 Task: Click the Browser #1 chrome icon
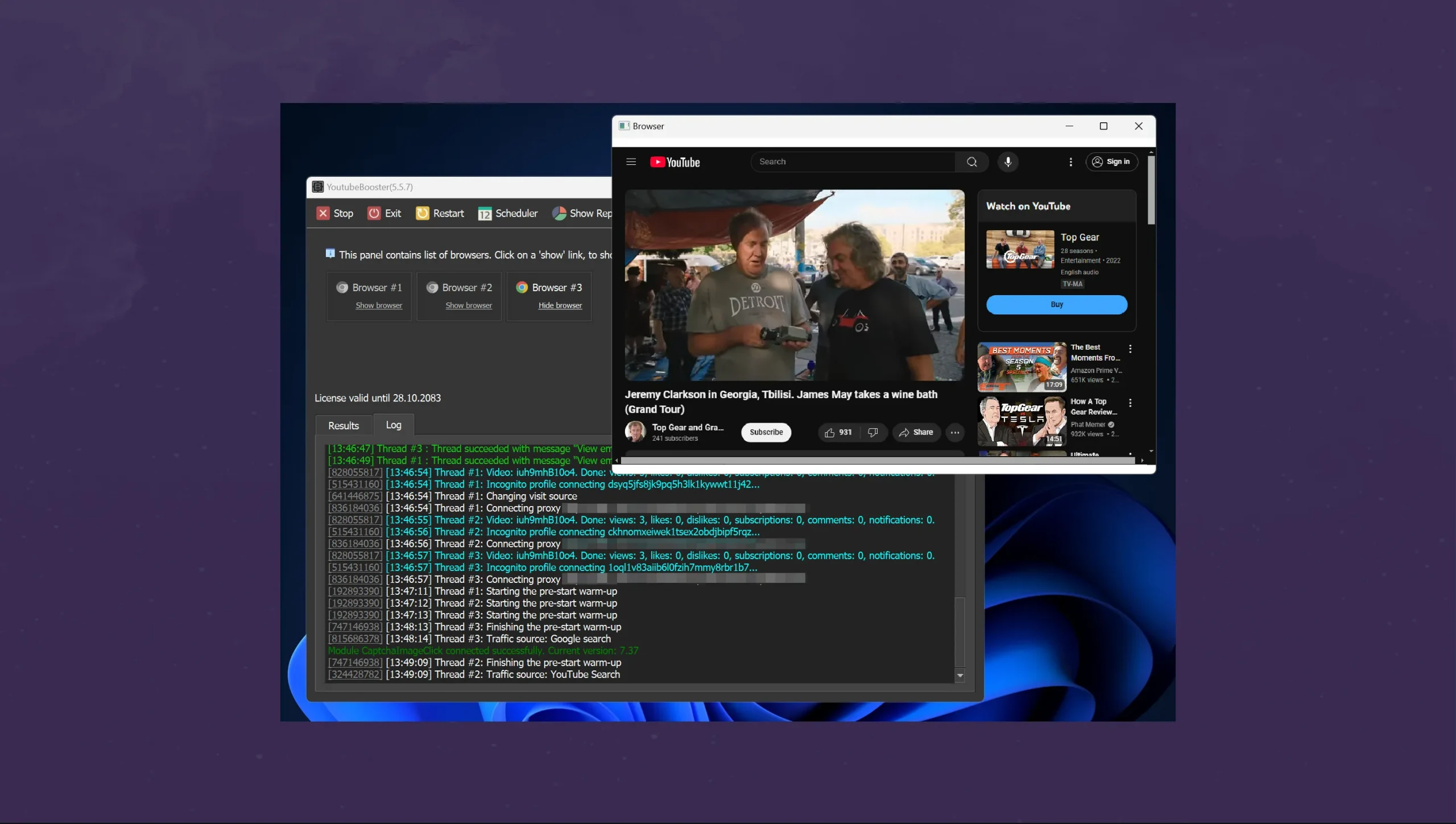click(x=342, y=288)
